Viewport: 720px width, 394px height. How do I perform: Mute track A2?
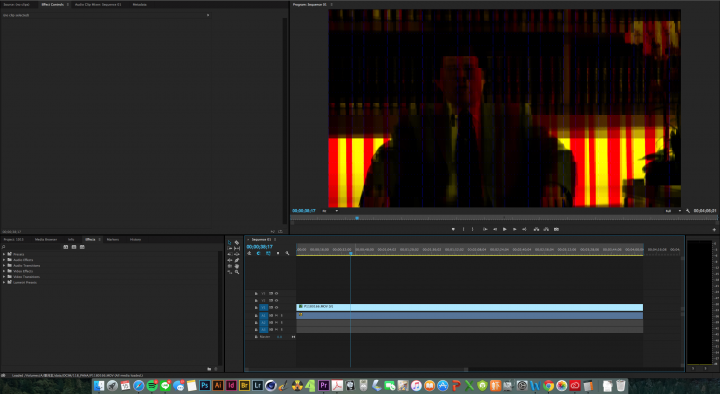point(276,323)
